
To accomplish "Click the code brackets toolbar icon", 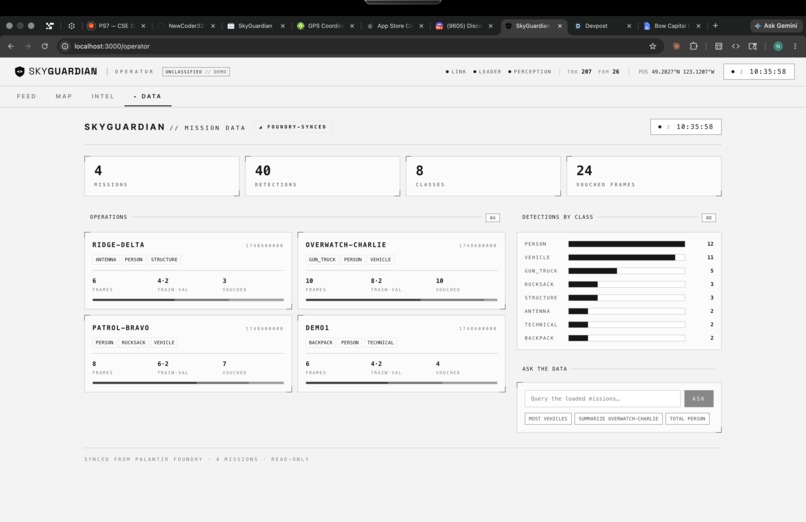I will pyautogui.click(x=736, y=46).
